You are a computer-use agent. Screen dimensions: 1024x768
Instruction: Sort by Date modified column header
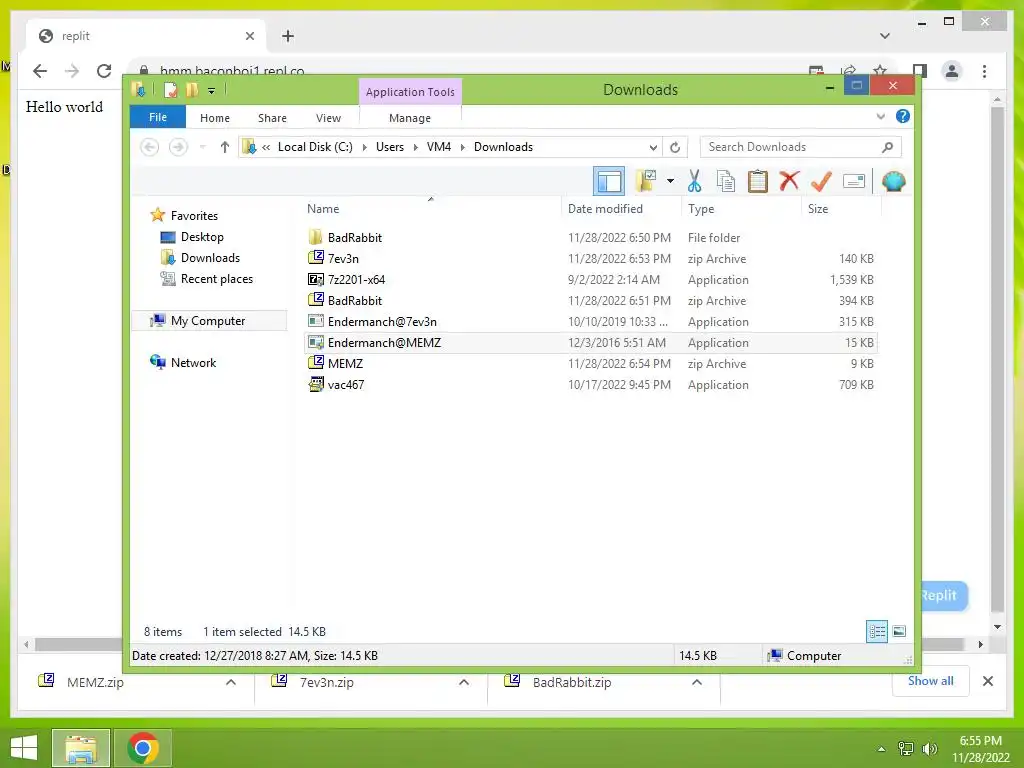point(605,209)
